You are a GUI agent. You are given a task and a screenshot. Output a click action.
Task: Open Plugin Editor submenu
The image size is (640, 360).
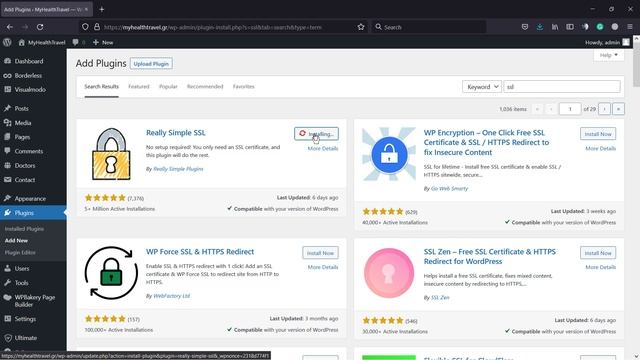20,253
